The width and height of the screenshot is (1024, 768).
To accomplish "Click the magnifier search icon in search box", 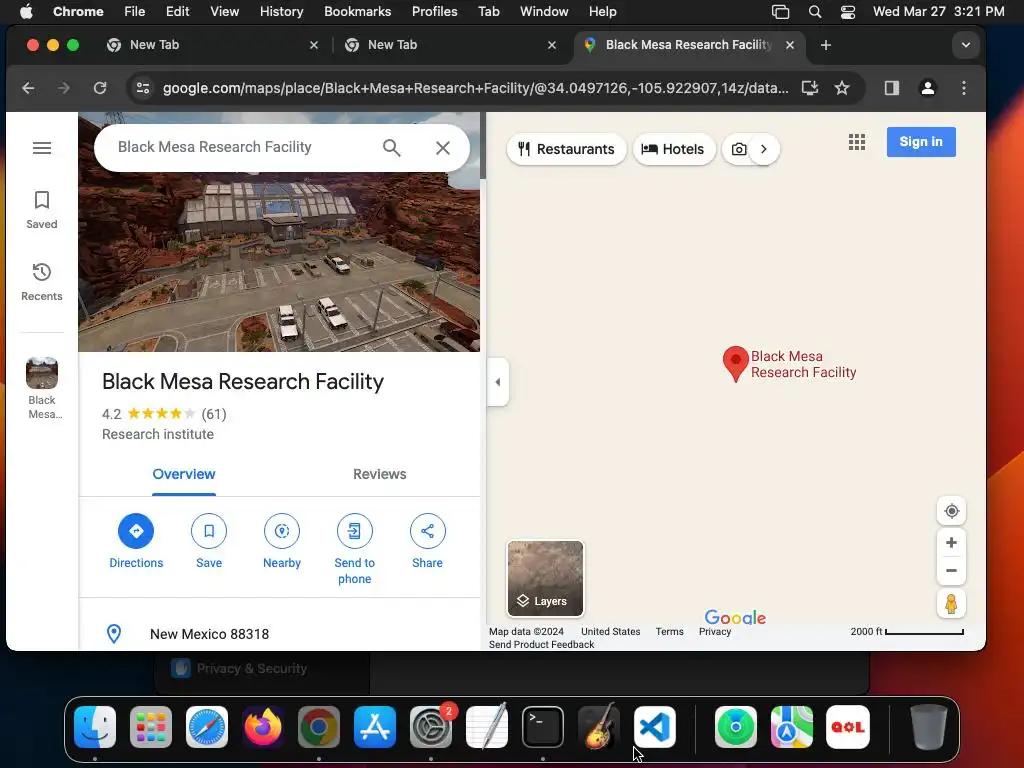I will pyautogui.click(x=392, y=148).
